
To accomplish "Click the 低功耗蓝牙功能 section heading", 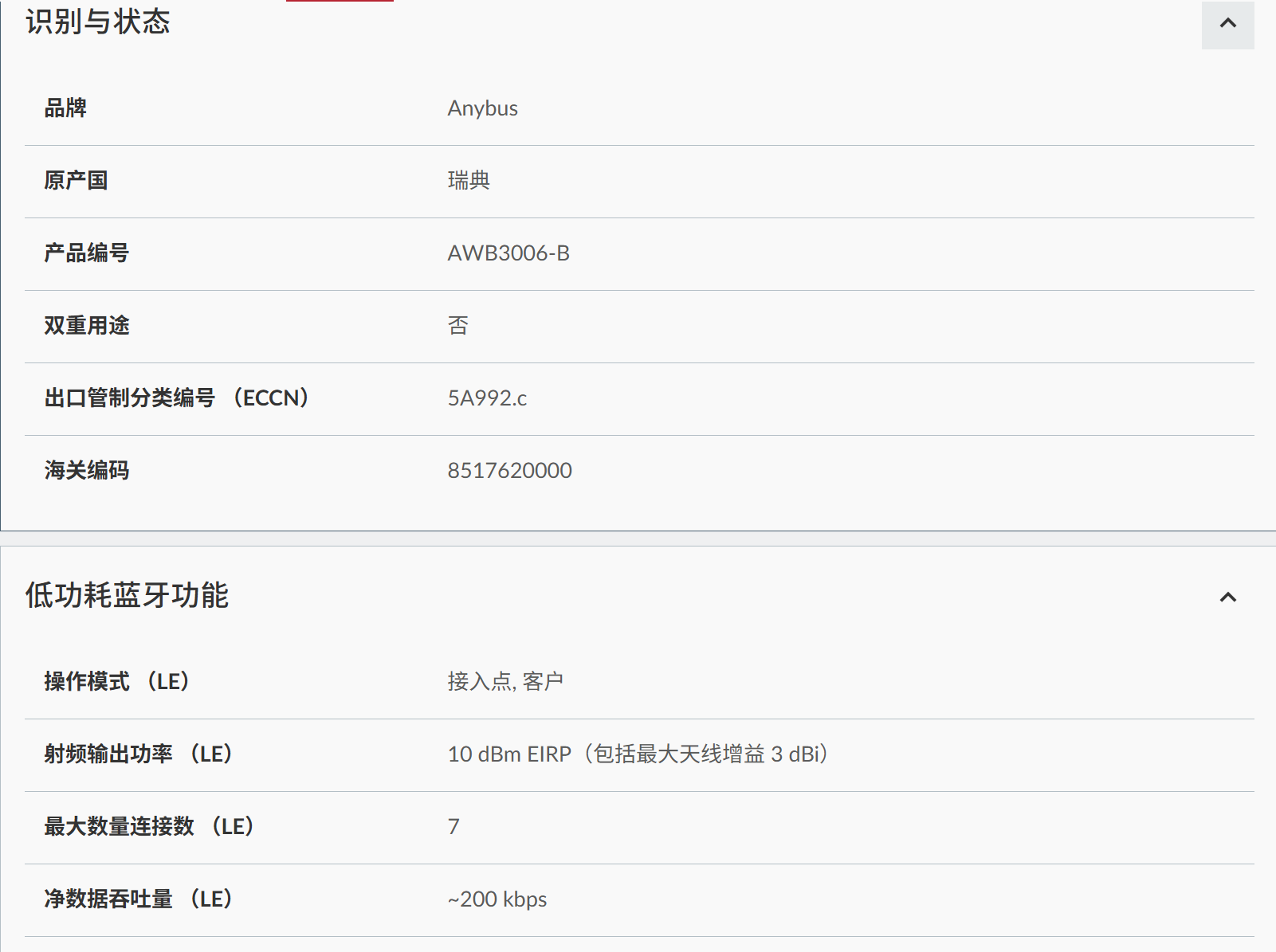I will coord(127,595).
